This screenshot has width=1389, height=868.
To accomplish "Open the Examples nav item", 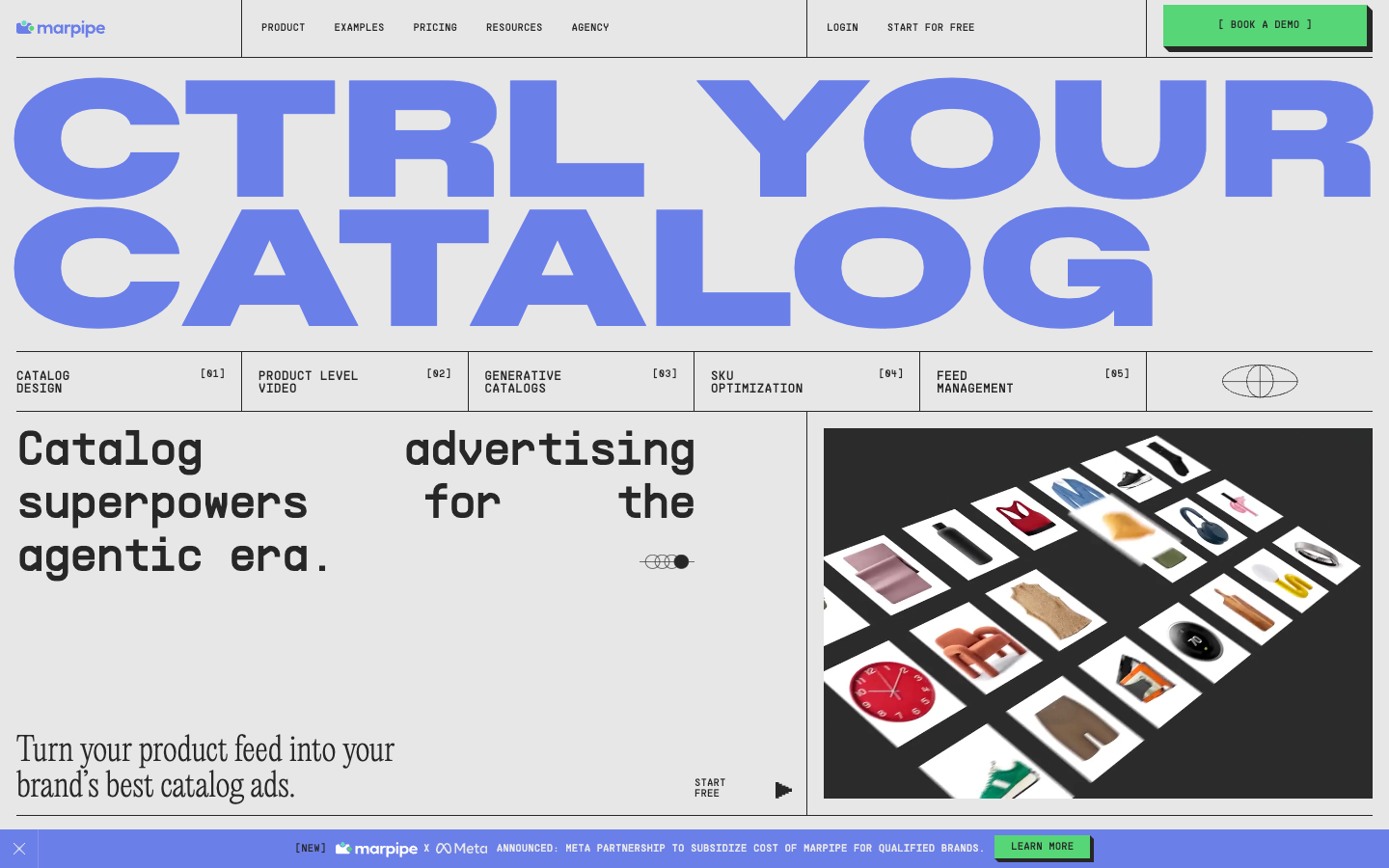I will [x=359, y=28].
